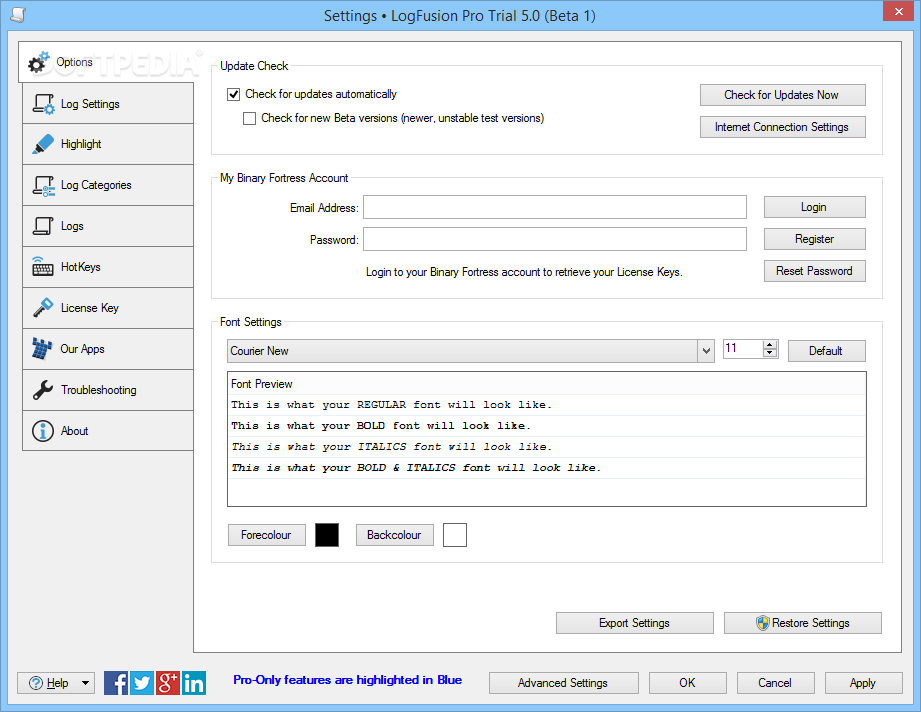
Task: Click the Cancel button
Action: [775, 683]
